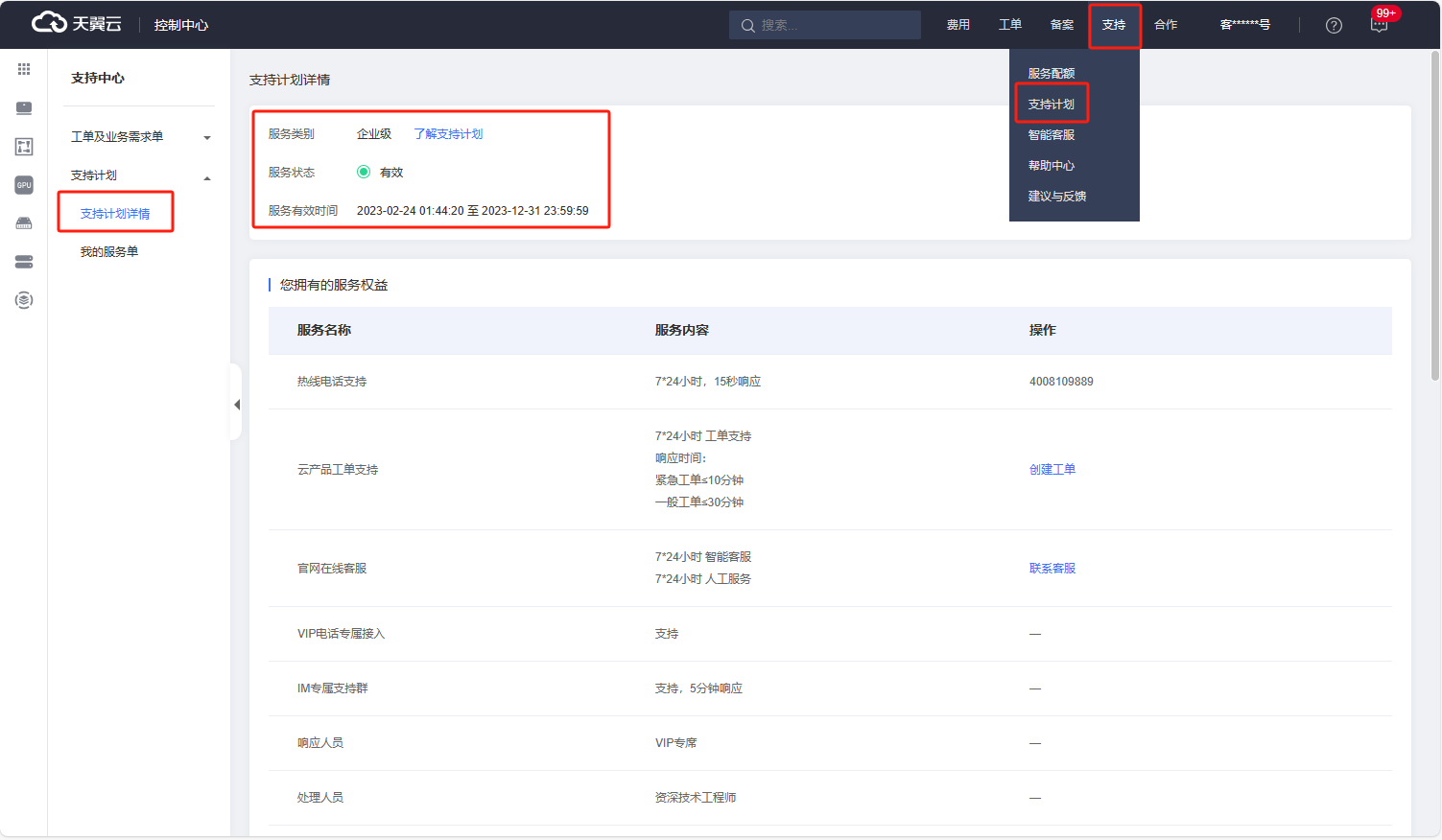This screenshot has height=840, width=1442.
Task: Collapse the sidebar with the left arrow handle
Action: tap(237, 405)
